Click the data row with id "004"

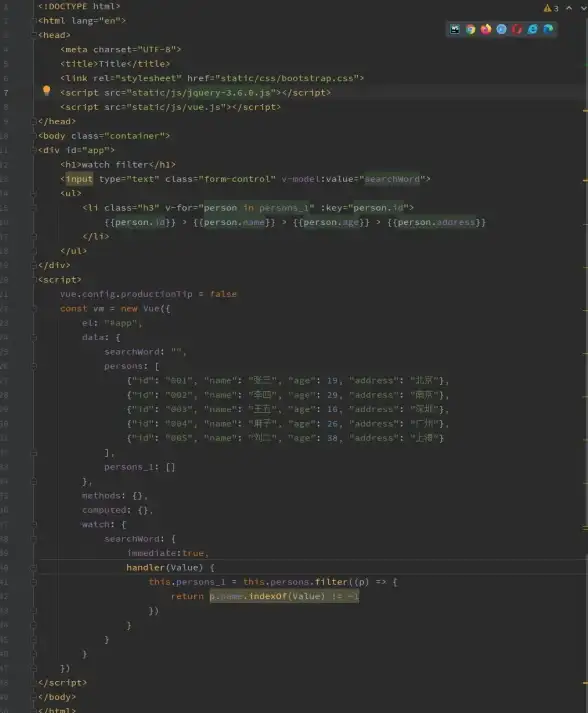coord(288,424)
